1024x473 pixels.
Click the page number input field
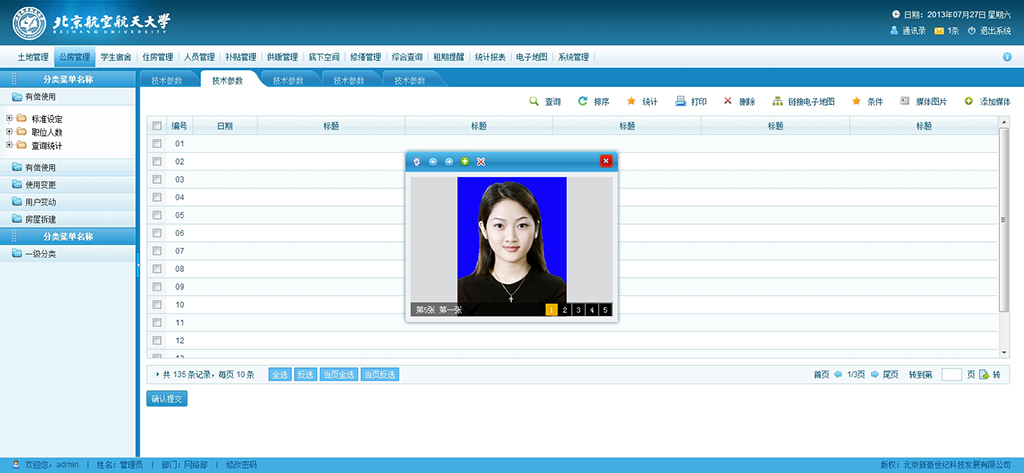[x=952, y=374]
